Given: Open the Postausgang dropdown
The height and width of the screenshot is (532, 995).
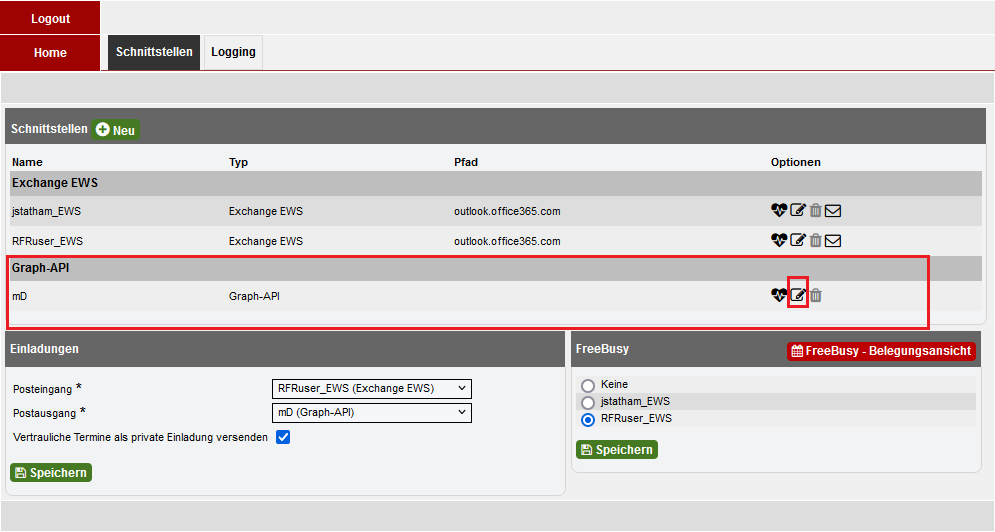Looking at the screenshot, I should coord(372,413).
